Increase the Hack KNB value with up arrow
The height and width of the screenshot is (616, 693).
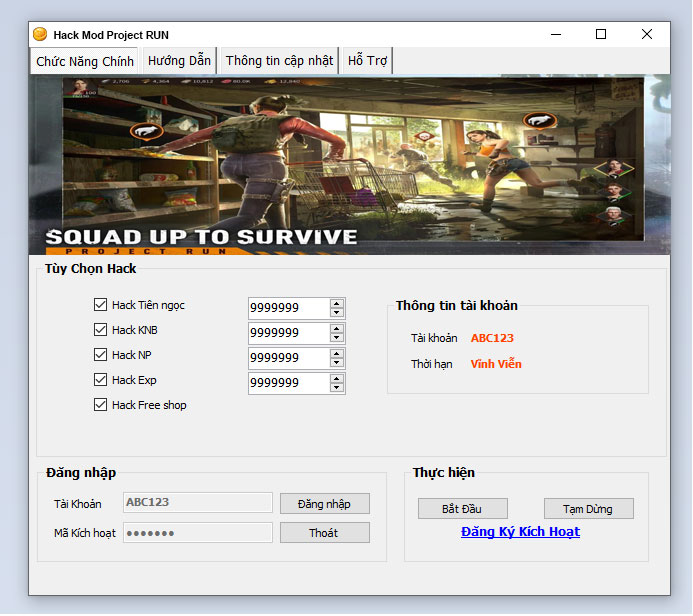pyautogui.click(x=337, y=329)
